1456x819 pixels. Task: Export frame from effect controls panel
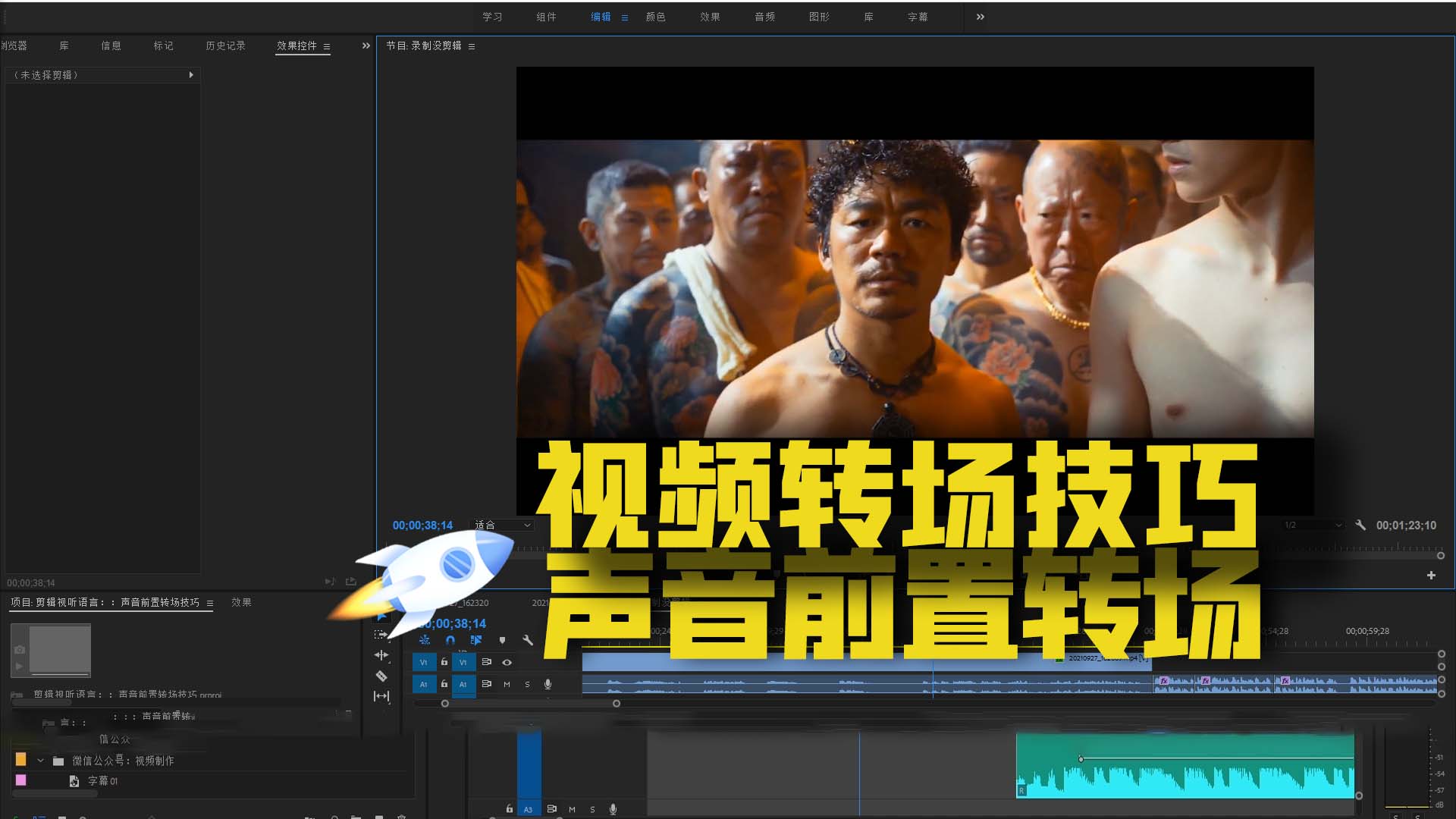click(351, 582)
